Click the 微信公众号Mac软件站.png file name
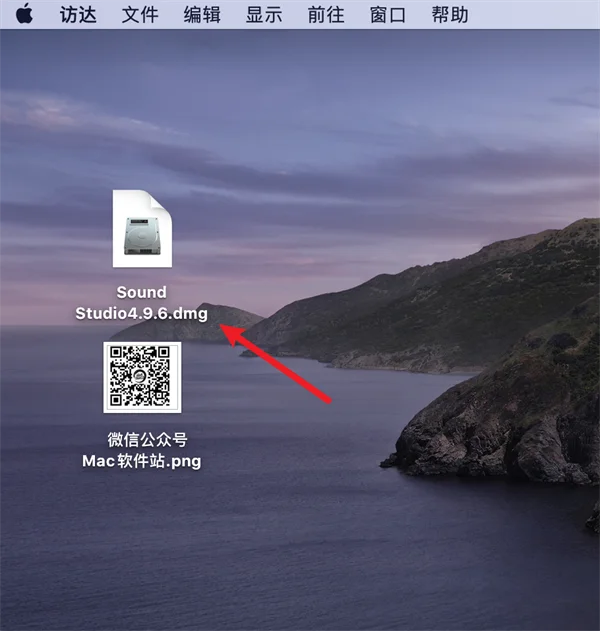This screenshot has width=600, height=631. coord(142,450)
